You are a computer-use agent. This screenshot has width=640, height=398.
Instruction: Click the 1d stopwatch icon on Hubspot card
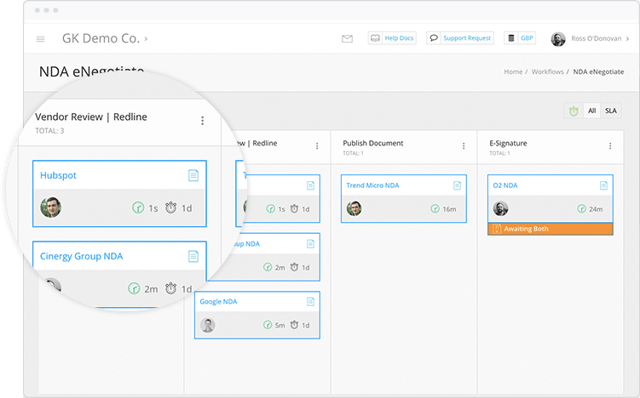click(x=171, y=208)
